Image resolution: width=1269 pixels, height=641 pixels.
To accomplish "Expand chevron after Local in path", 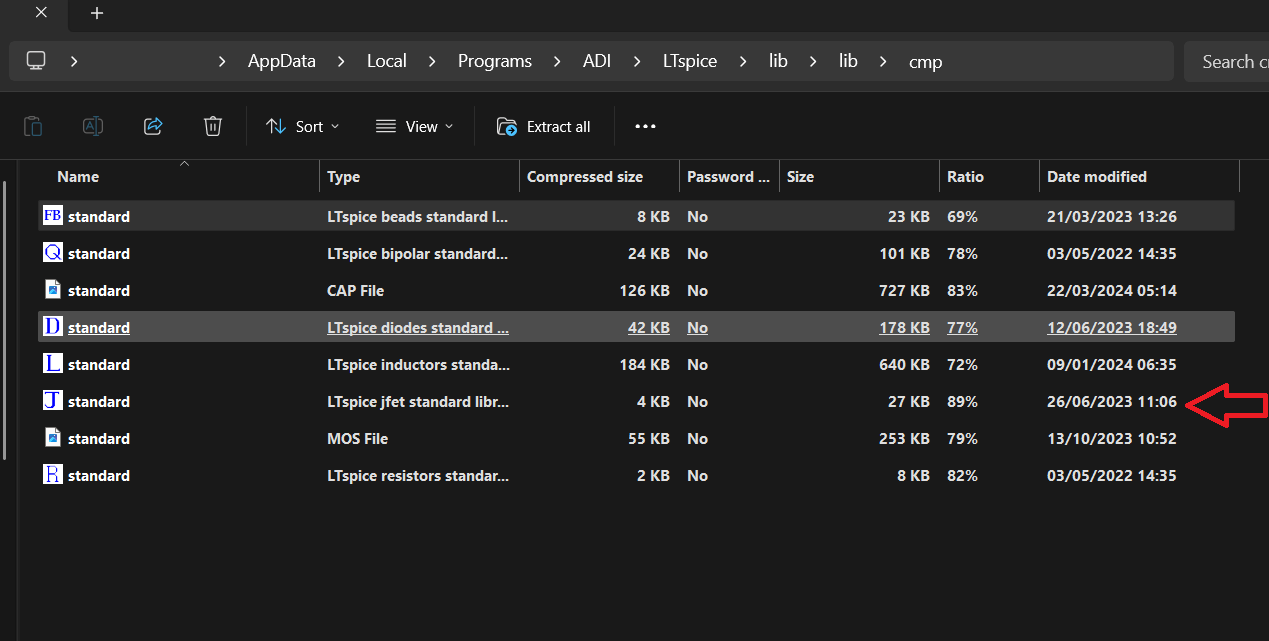I will click(x=432, y=61).
